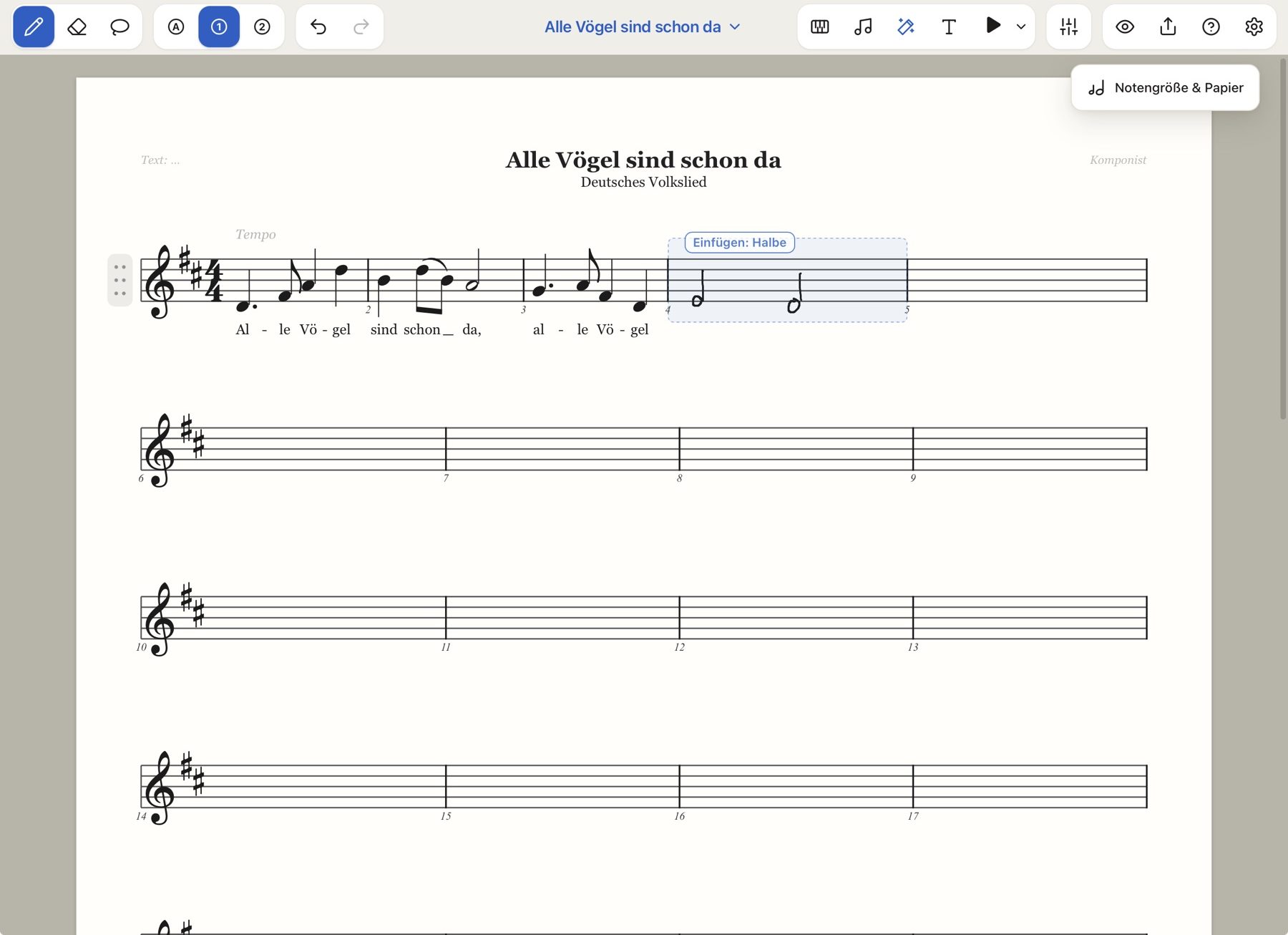Undo the last action
1288x935 pixels.
[x=318, y=27]
